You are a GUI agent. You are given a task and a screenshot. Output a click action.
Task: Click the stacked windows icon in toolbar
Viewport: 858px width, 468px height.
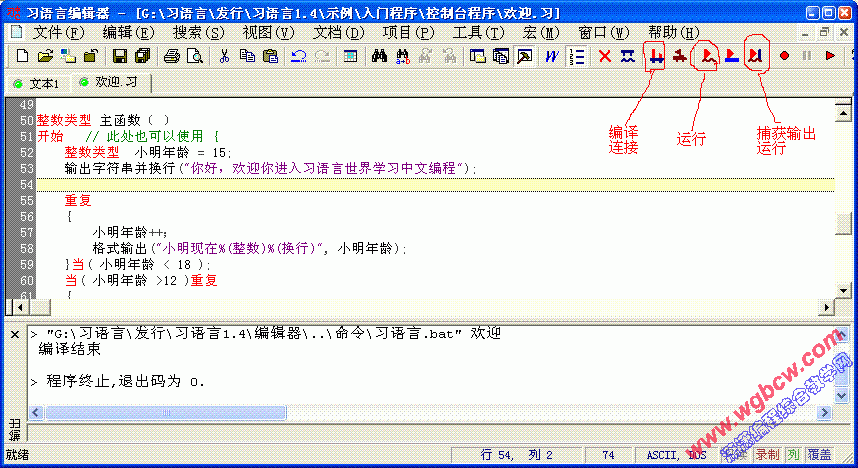(501, 56)
